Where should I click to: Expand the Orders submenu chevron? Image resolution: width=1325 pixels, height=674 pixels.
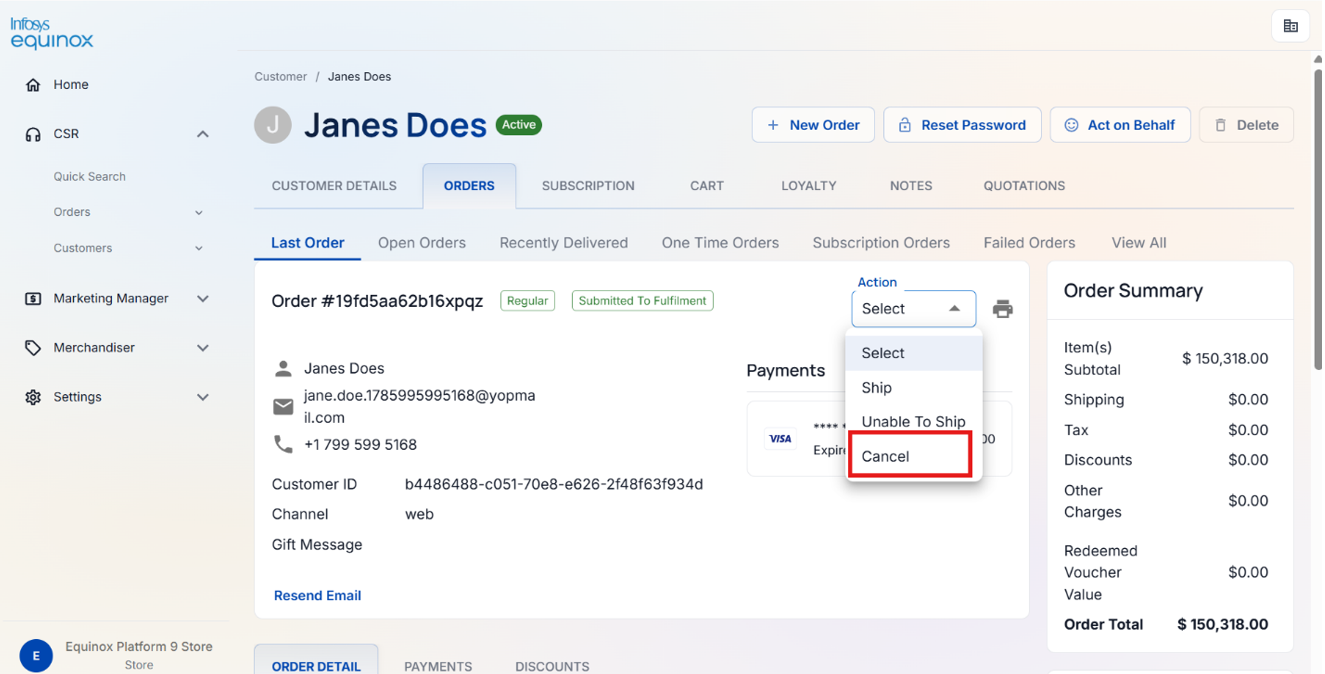click(x=199, y=213)
